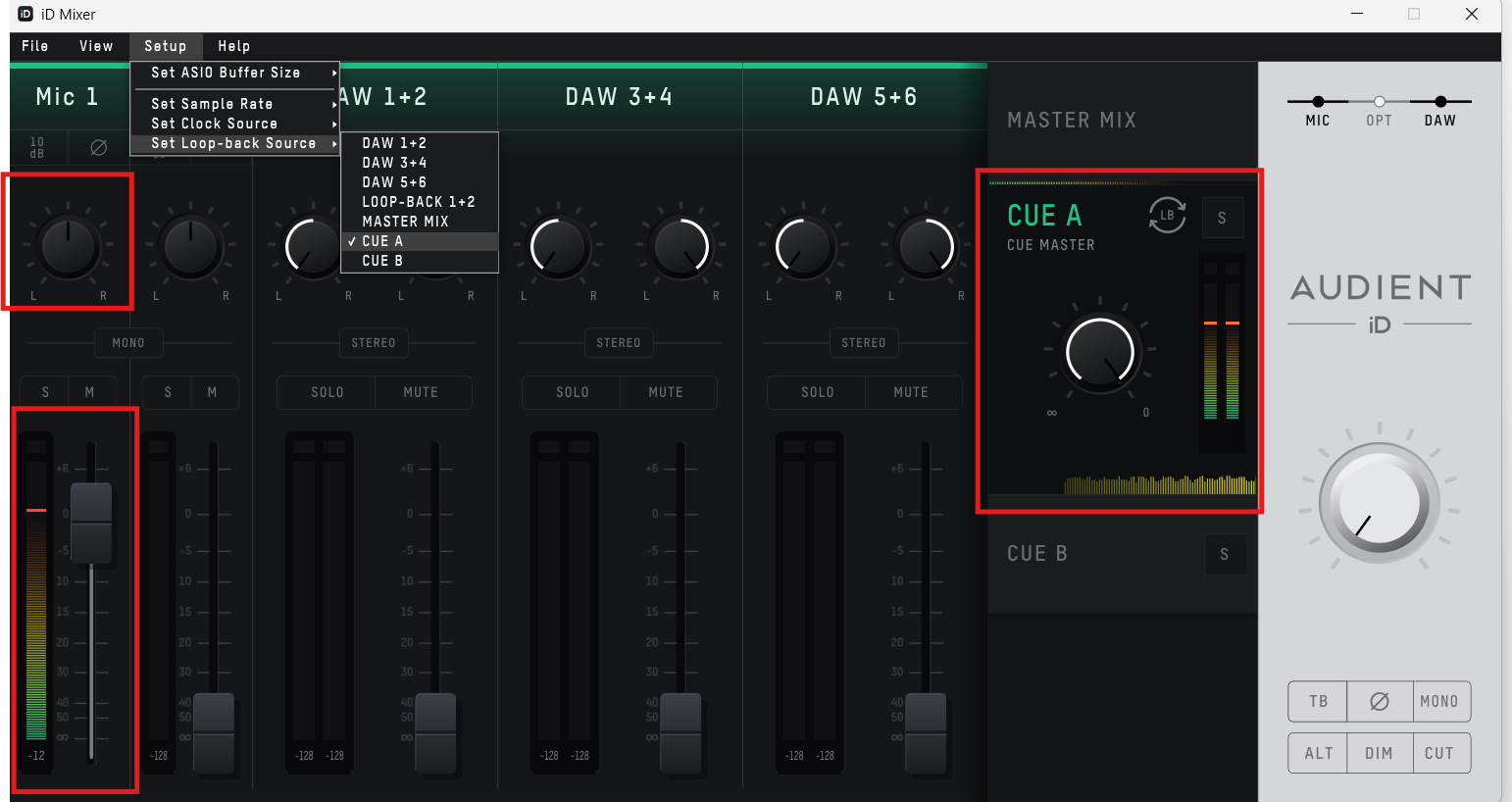
Task: Click the Mic 1 pan knob
Action: [68, 244]
